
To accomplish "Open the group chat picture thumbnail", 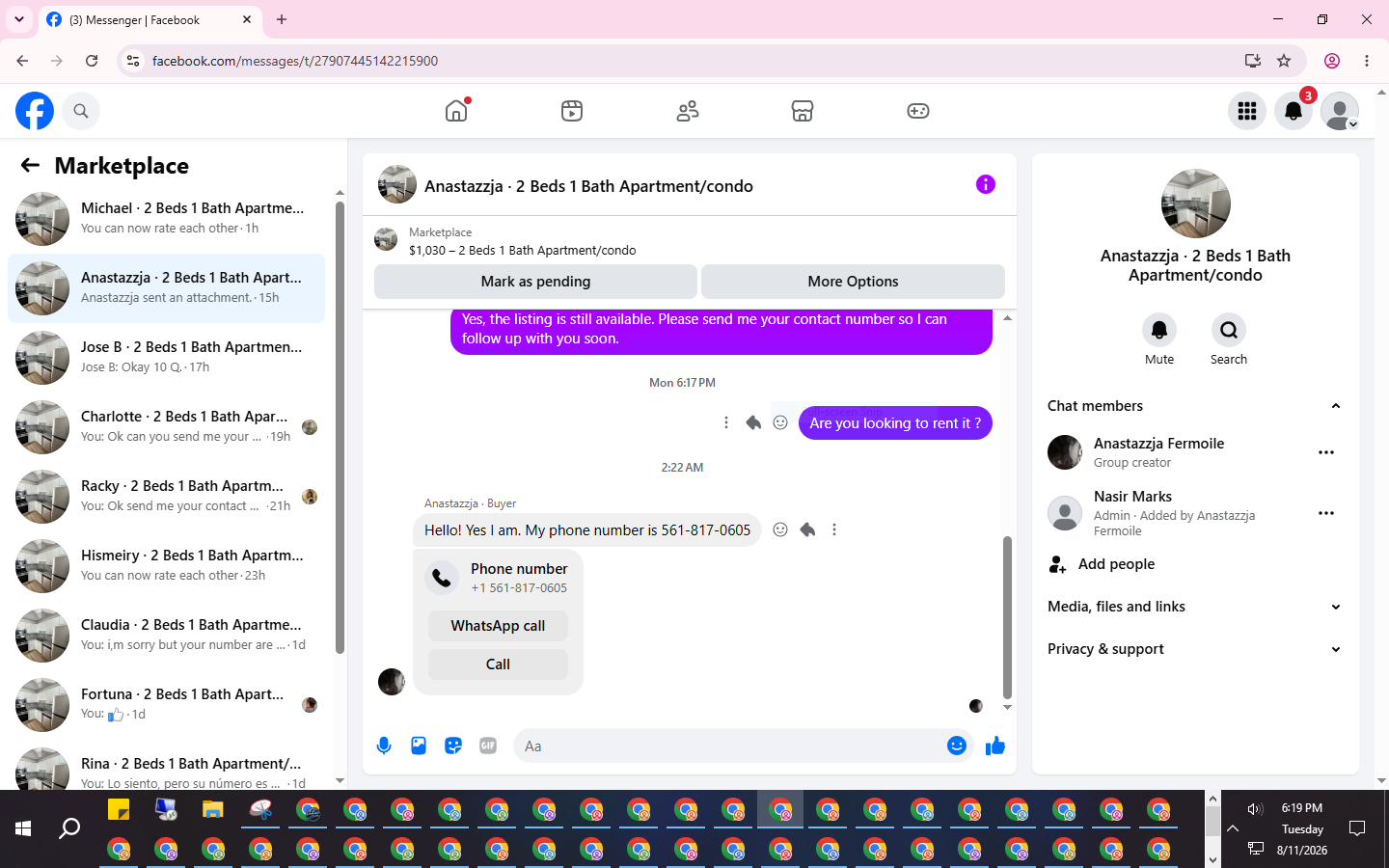I will tap(1196, 203).
